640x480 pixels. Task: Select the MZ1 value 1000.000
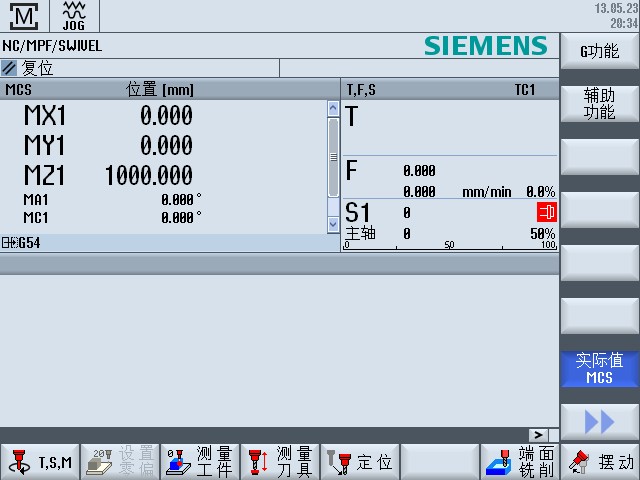(149, 176)
